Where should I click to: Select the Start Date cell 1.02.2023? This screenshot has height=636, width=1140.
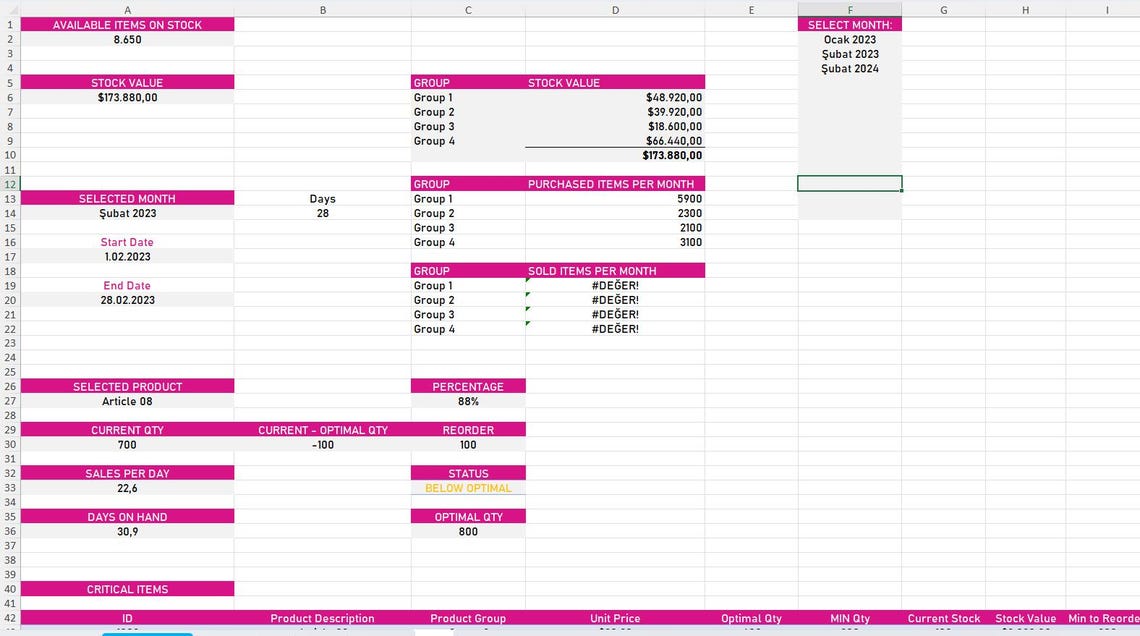pos(127,256)
